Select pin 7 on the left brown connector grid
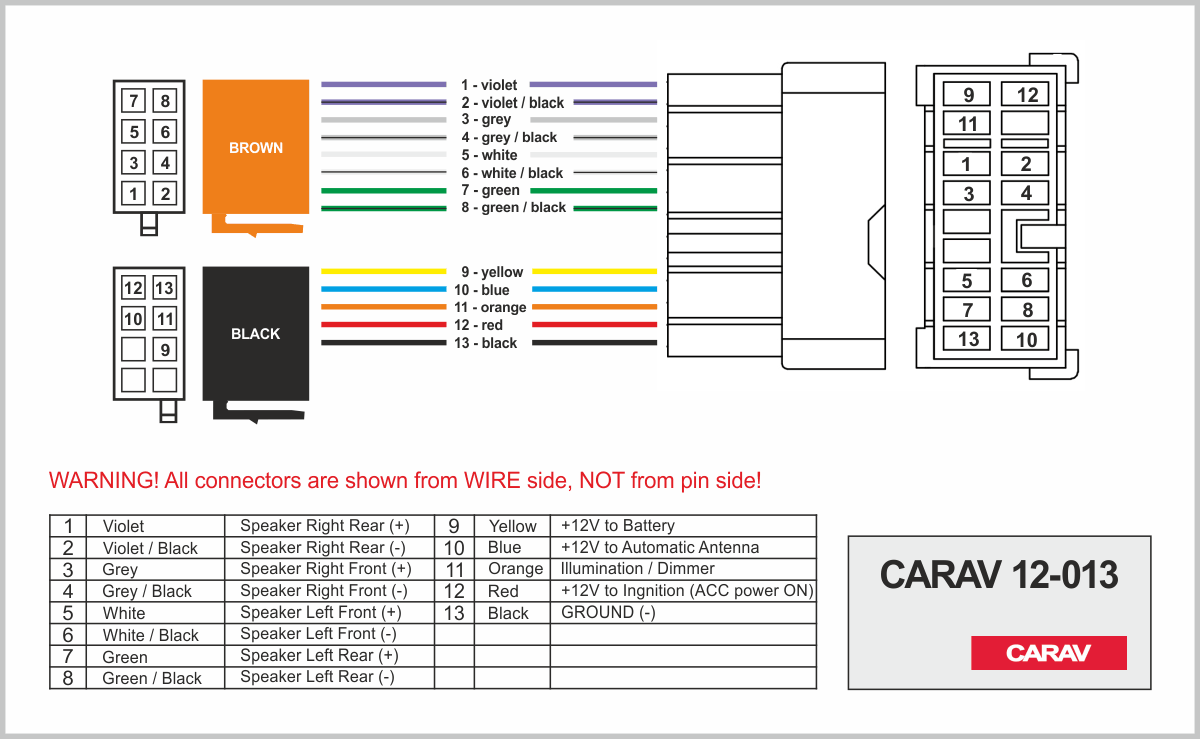This screenshot has width=1200, height=739. tap(134, 101)
